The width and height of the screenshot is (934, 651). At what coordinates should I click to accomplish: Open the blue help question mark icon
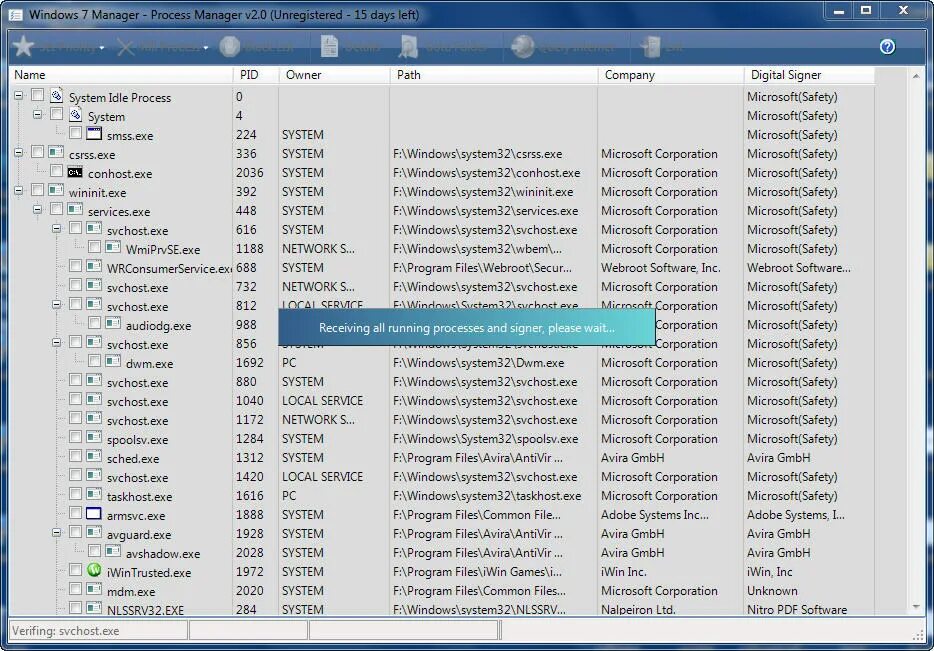[887, 46]
